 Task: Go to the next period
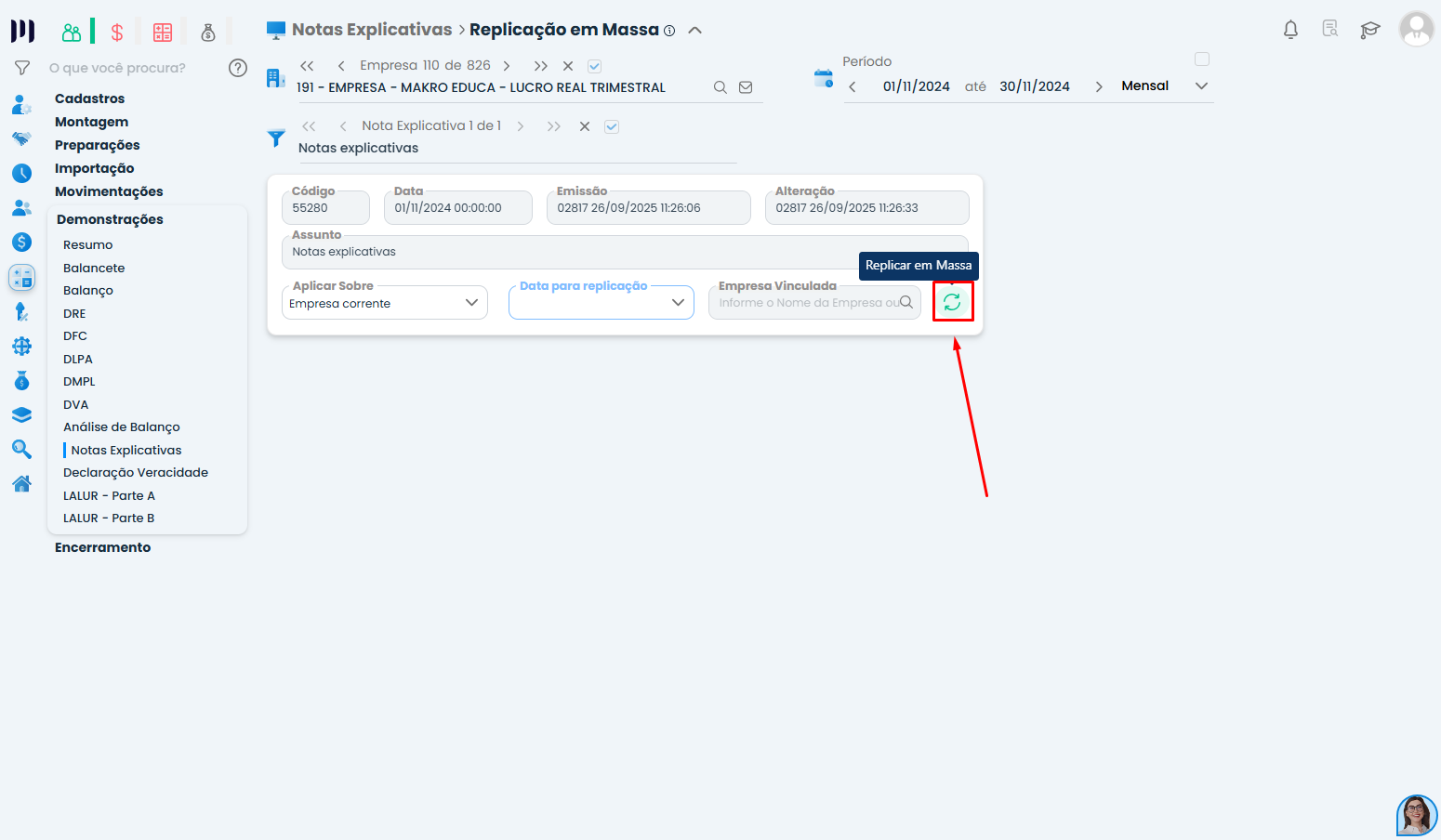pyautogui.click(x=1099, y=86)
